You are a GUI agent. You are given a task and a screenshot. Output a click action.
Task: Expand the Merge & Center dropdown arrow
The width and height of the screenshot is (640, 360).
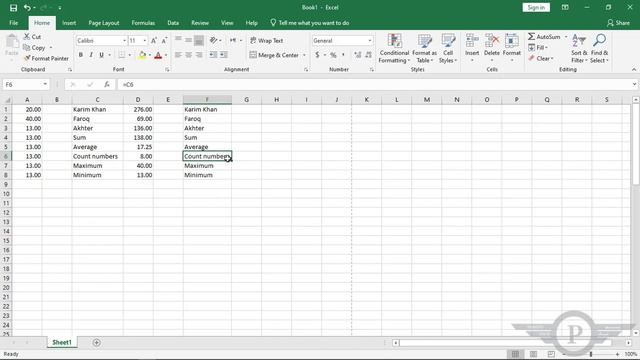pos(304,55)
